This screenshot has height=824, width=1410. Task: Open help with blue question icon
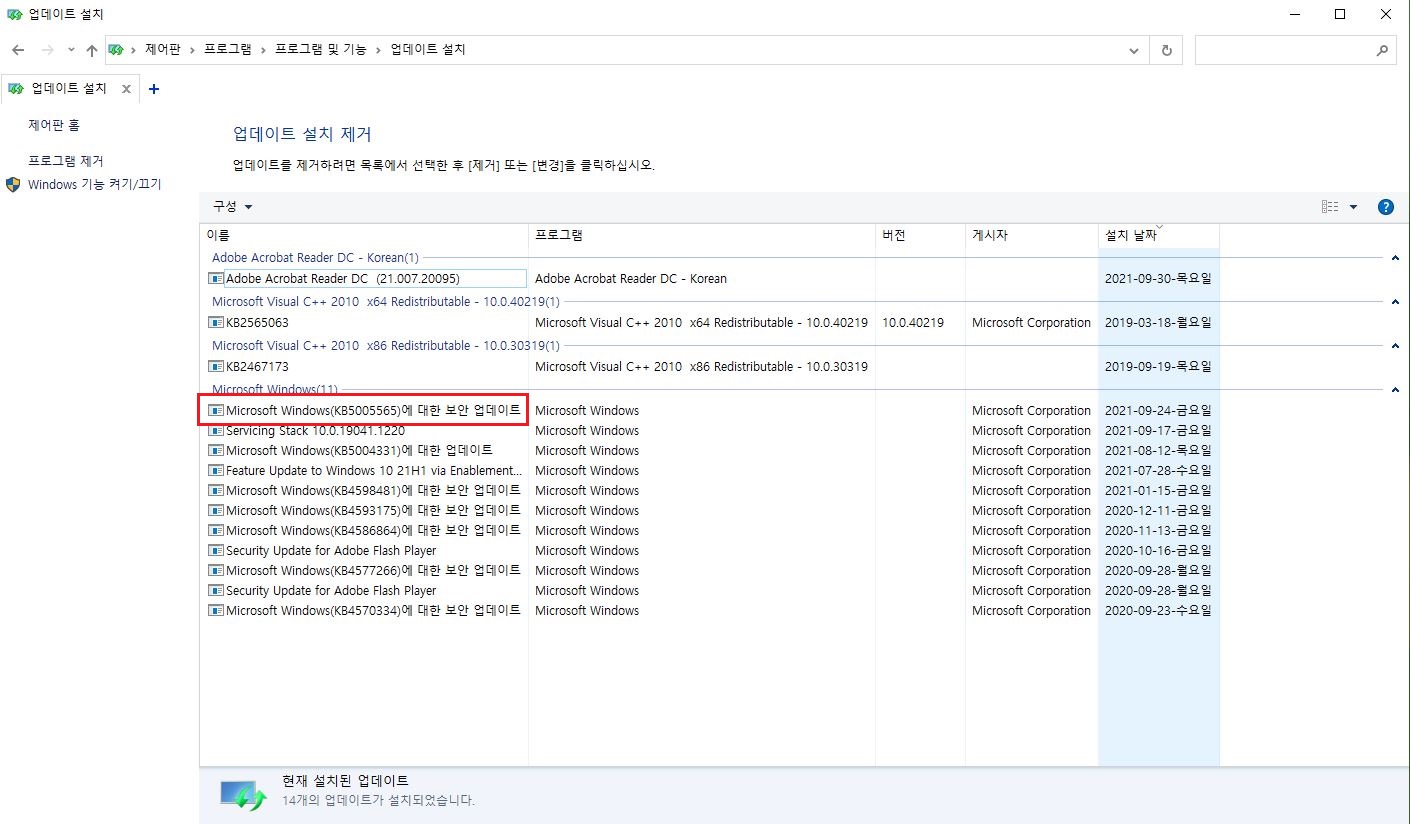pyautogui.click(x=1385, y=207)
